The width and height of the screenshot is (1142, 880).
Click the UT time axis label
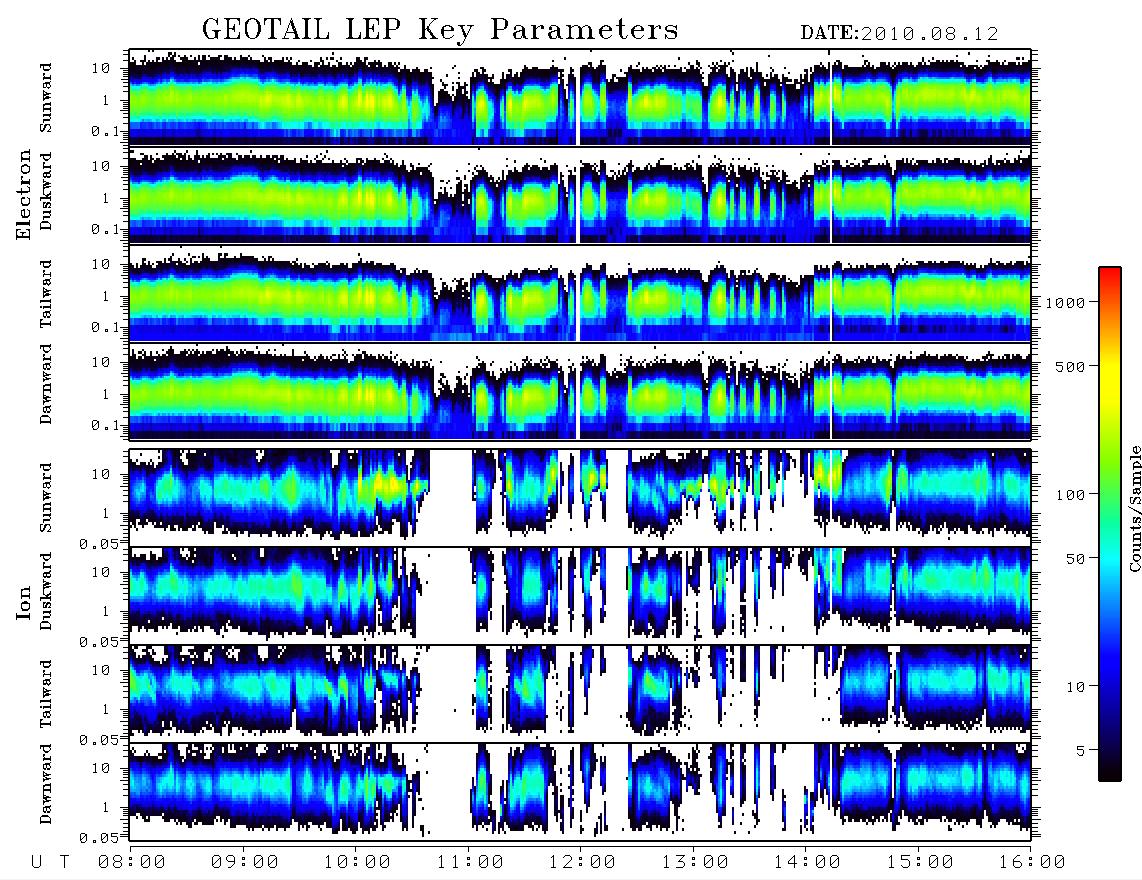click(x=51, y=863)
